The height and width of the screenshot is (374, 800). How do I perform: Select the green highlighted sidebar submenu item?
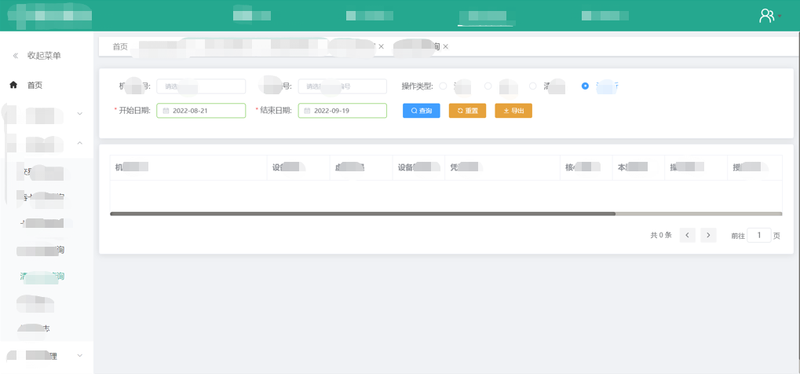click(42, 277)
